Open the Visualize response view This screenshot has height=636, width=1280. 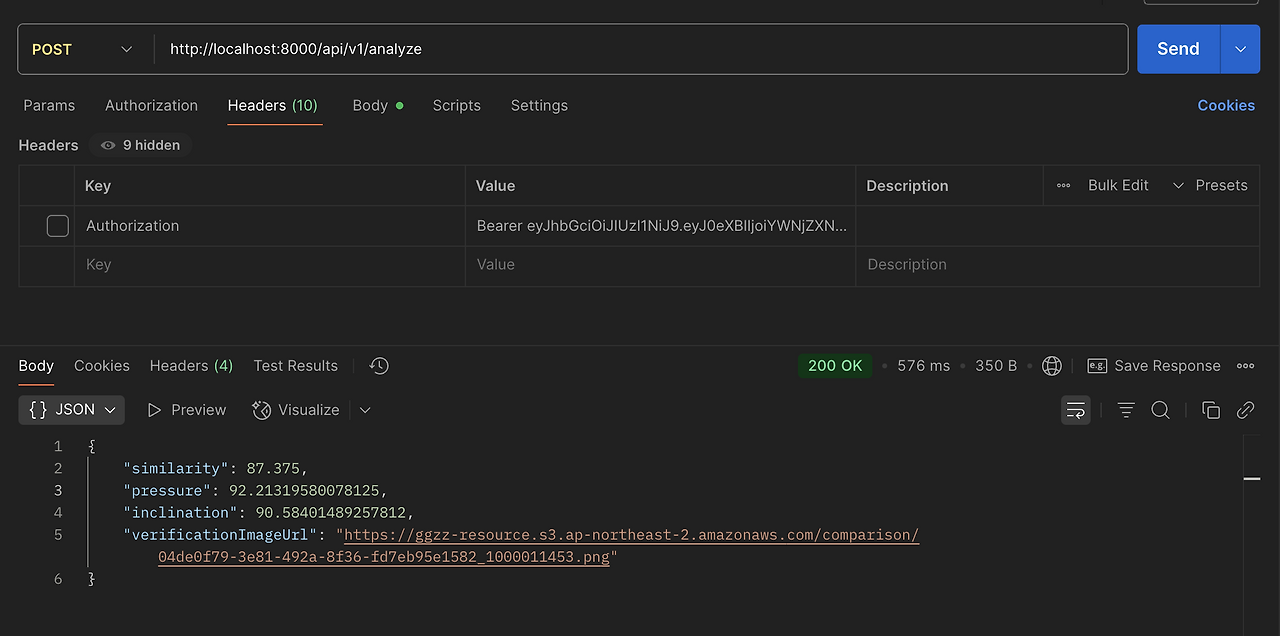click(x=296, y=410)
